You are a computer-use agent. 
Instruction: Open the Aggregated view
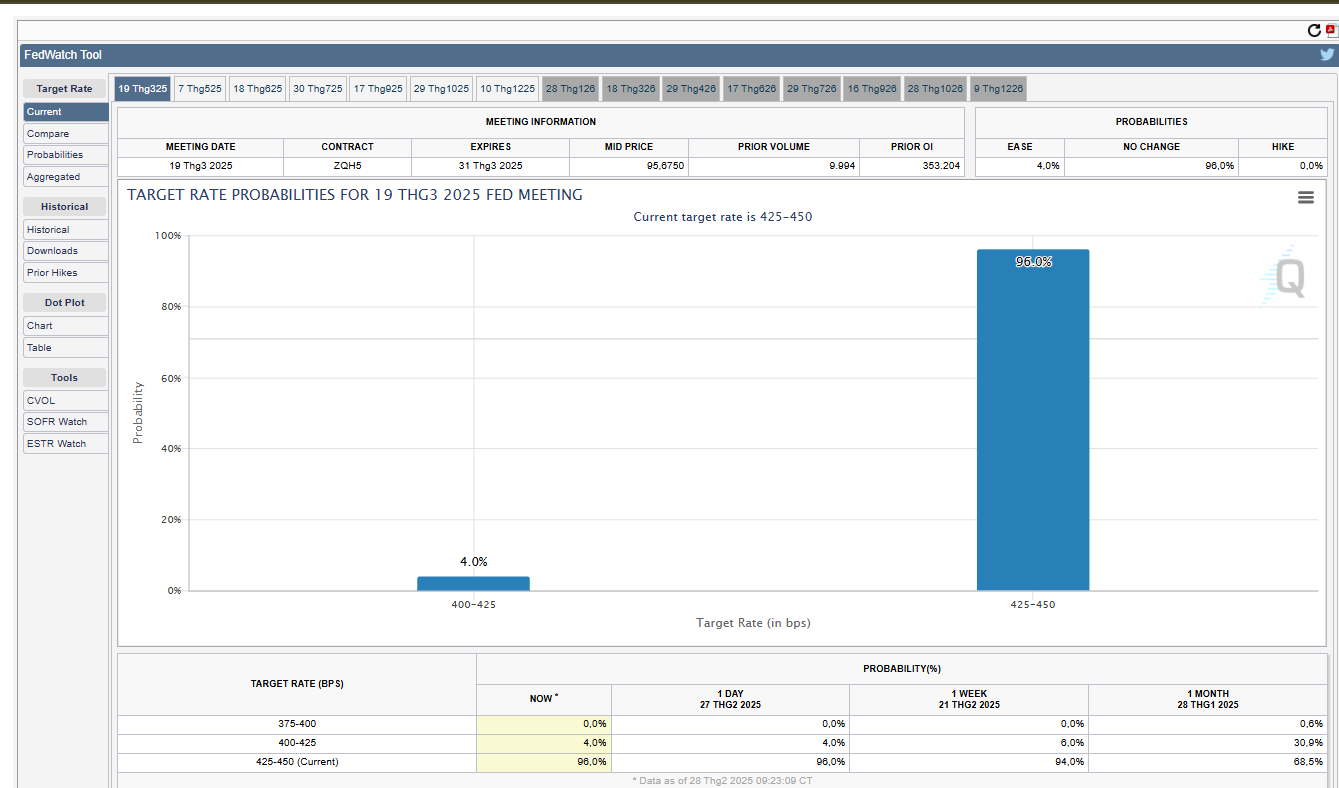coord(66,177)
